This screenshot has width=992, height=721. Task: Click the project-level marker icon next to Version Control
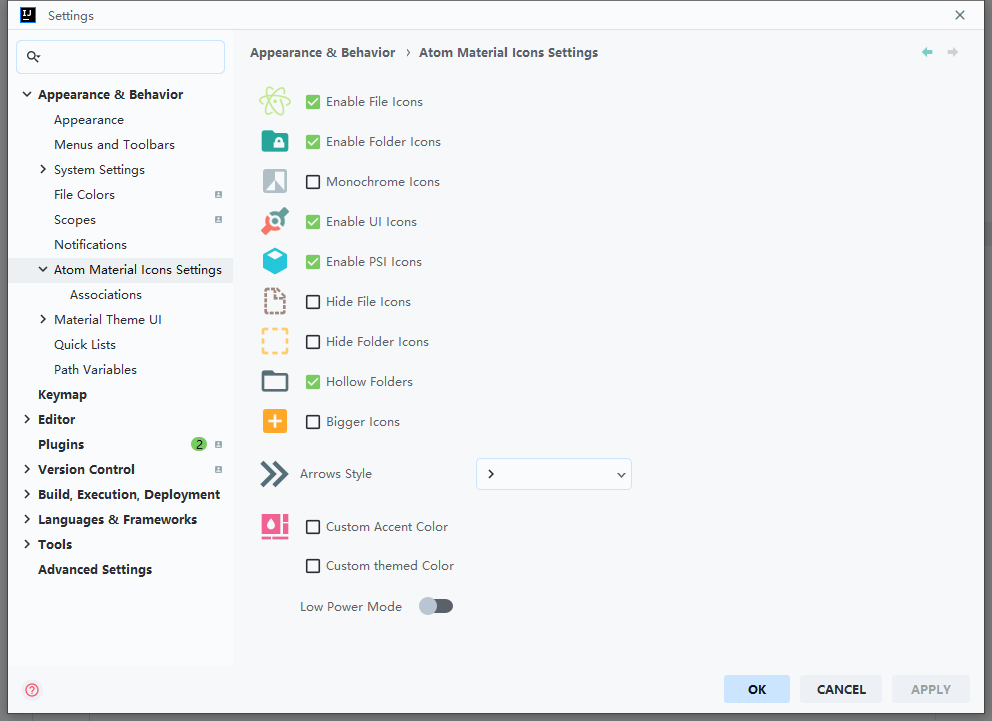(x=218, y=469)
